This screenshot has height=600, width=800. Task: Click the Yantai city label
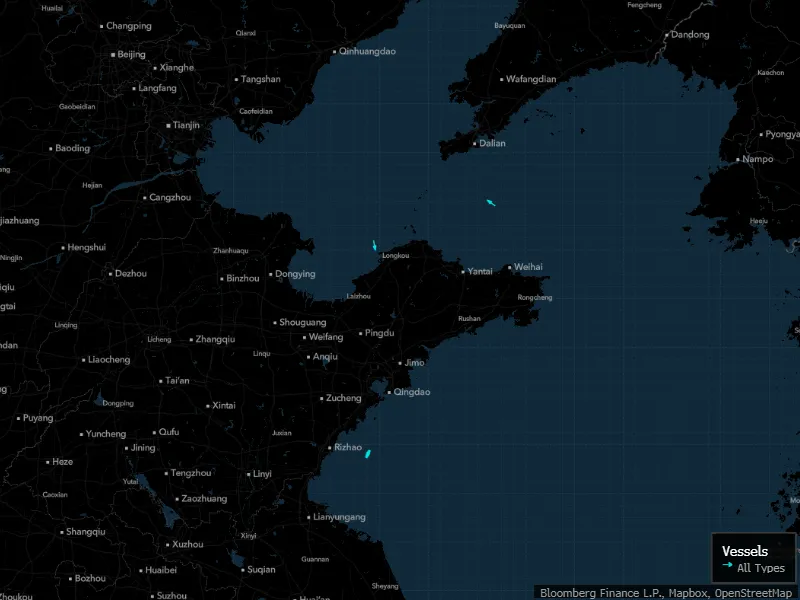[480, 271]
